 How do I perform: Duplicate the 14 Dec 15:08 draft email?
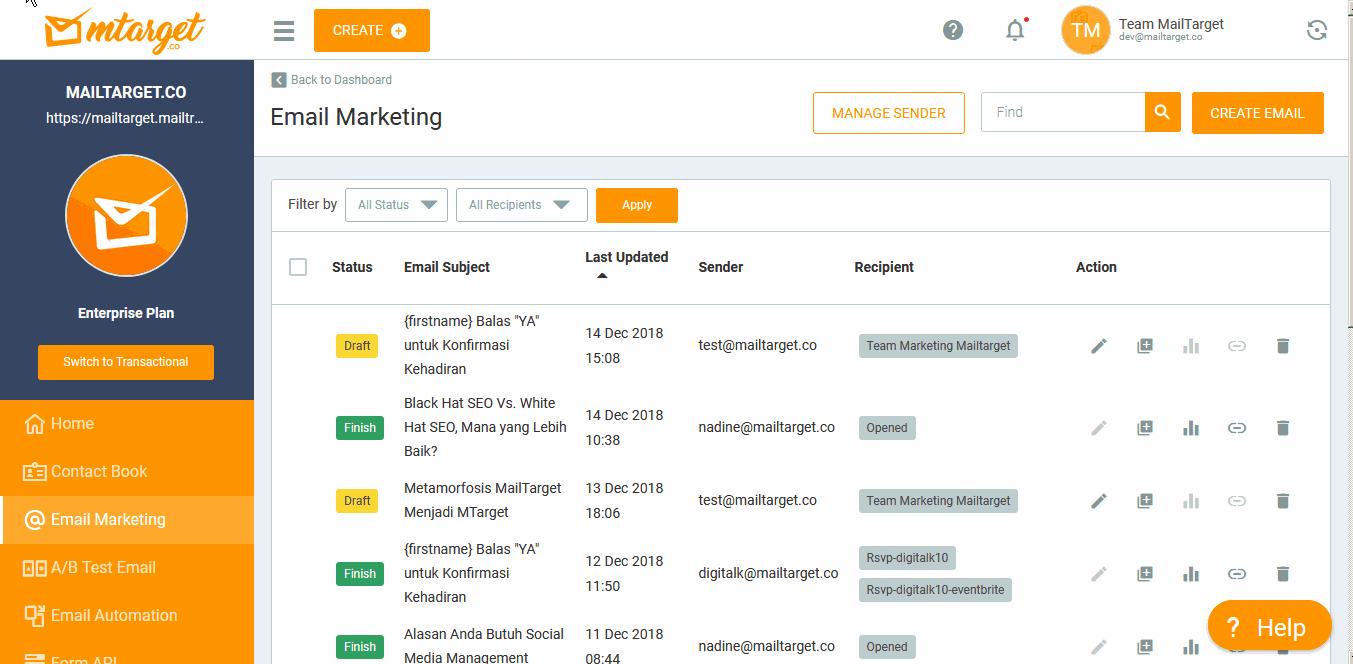pos(1145,346)
